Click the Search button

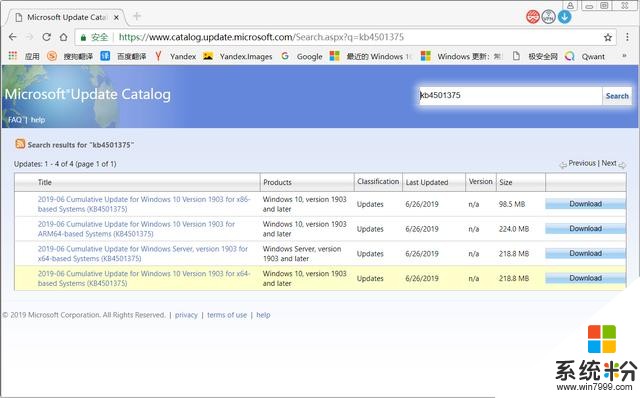(x=617, y=96)
